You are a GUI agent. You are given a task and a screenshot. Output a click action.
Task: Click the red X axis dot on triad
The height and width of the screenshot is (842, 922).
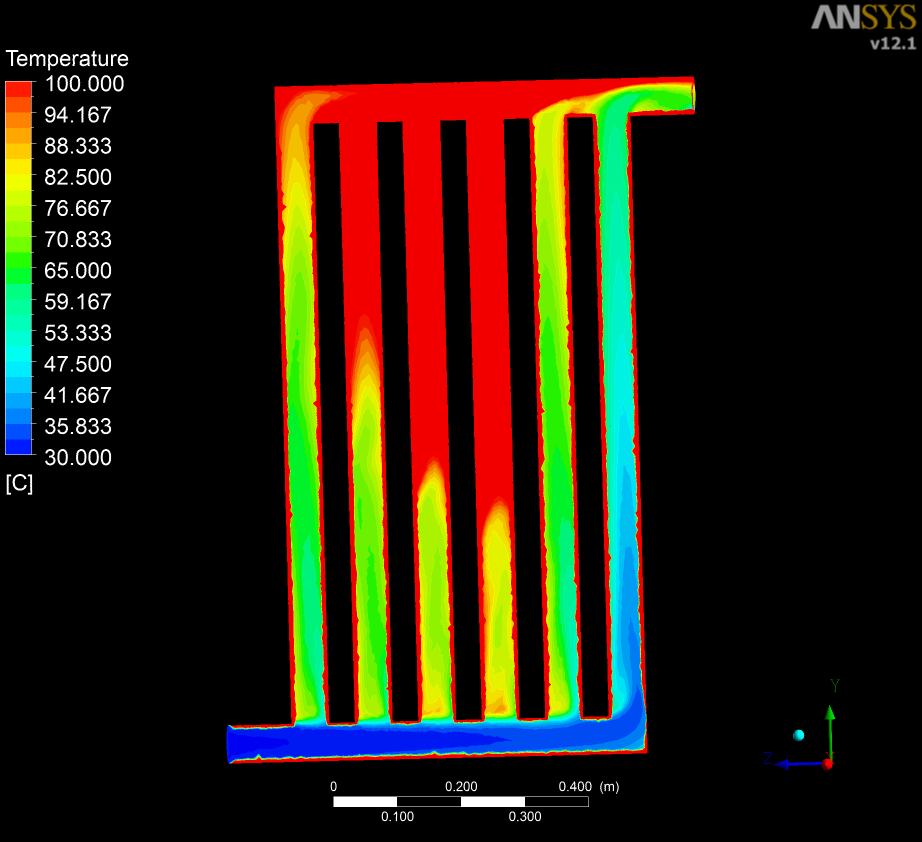[828, 763]
